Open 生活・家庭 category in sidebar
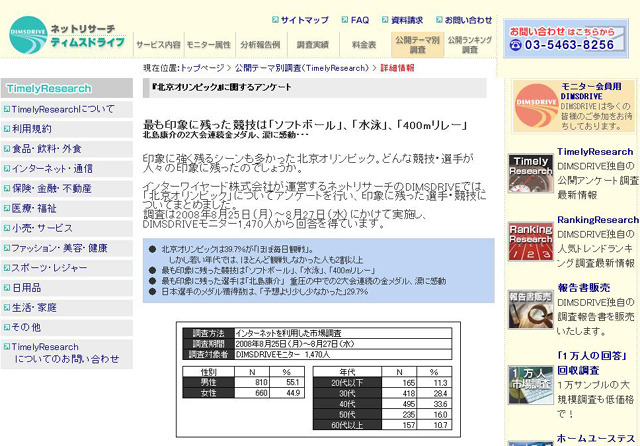This screenshot has width=640, height=446. (x=34, y=307)
